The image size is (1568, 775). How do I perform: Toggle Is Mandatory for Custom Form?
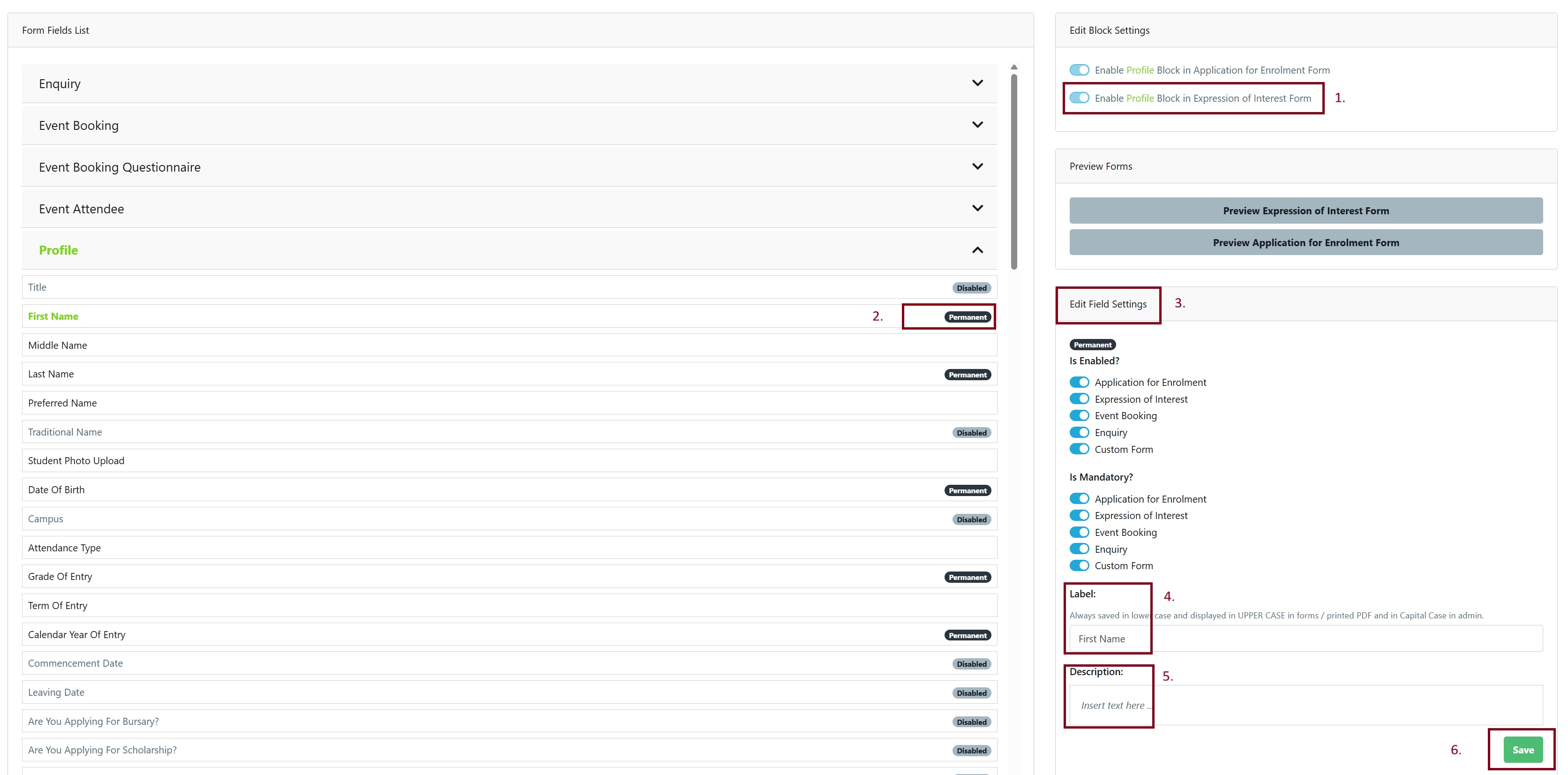(x=1079, y=565)
